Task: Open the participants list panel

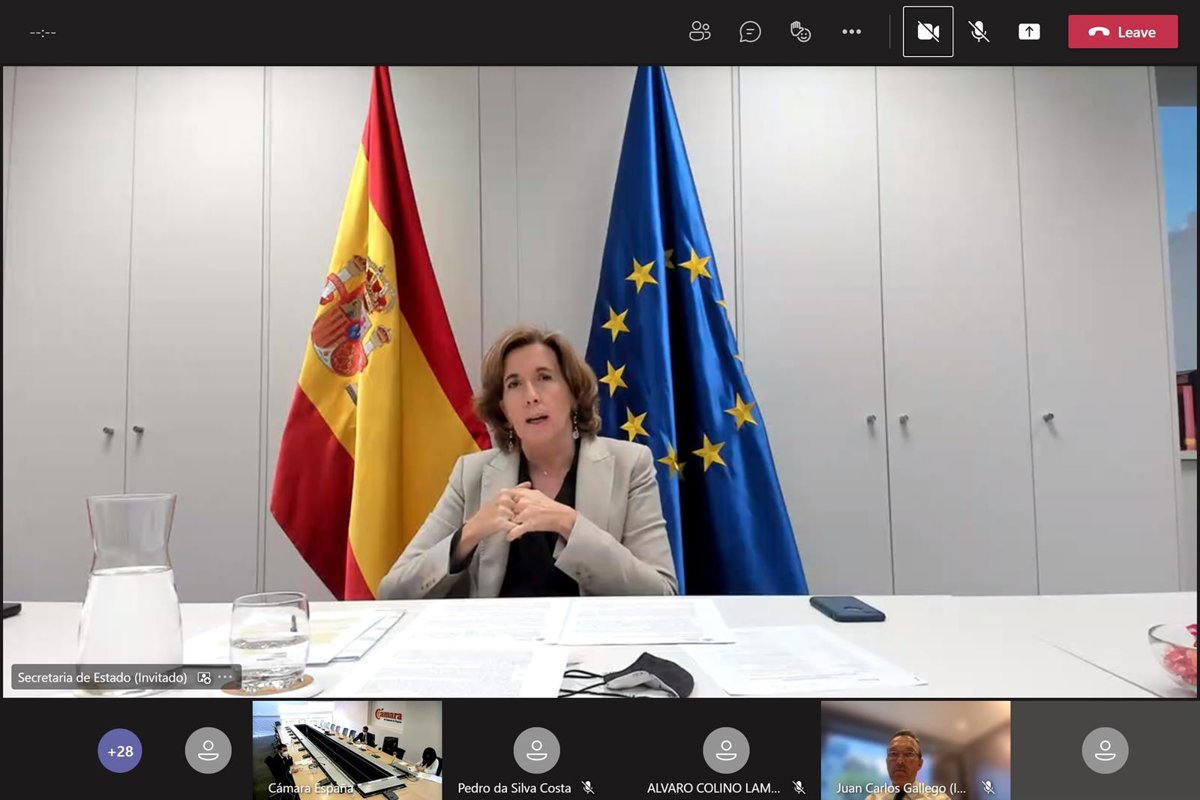Action: (x=699, y=32)
